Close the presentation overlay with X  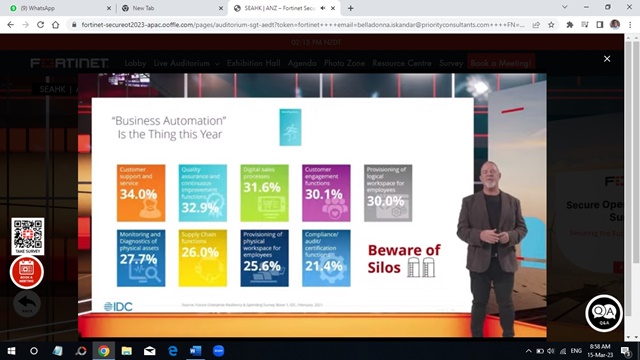tap(607, 59)
